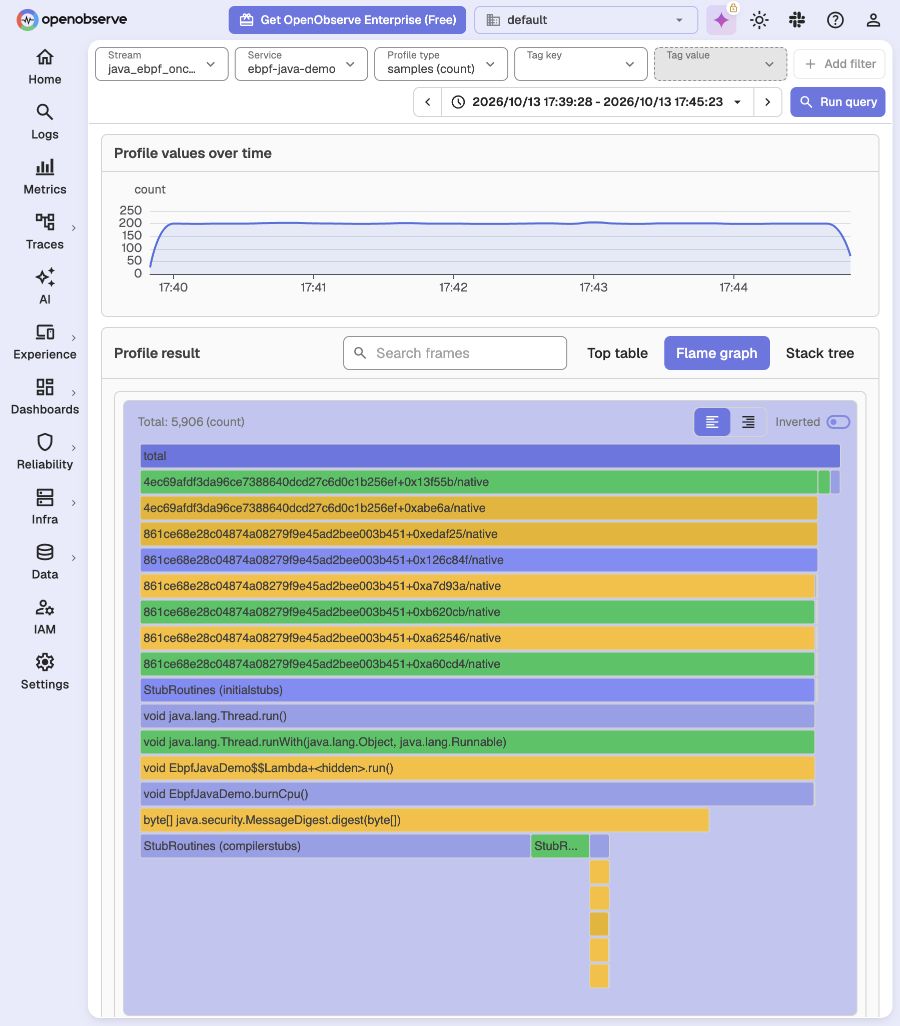Viewport: 900px width, 1026px height.
Task: Open the Home page in sidebar
Action: 45,67
